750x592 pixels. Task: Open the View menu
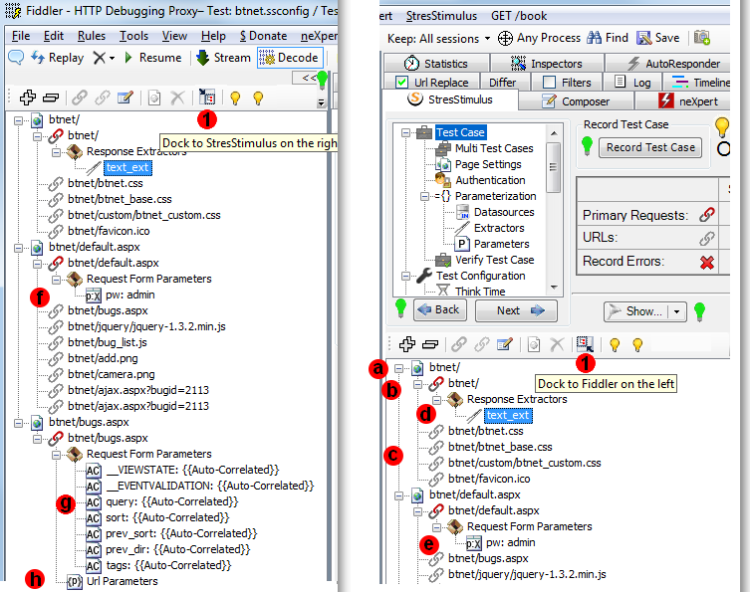click(174, 36)
